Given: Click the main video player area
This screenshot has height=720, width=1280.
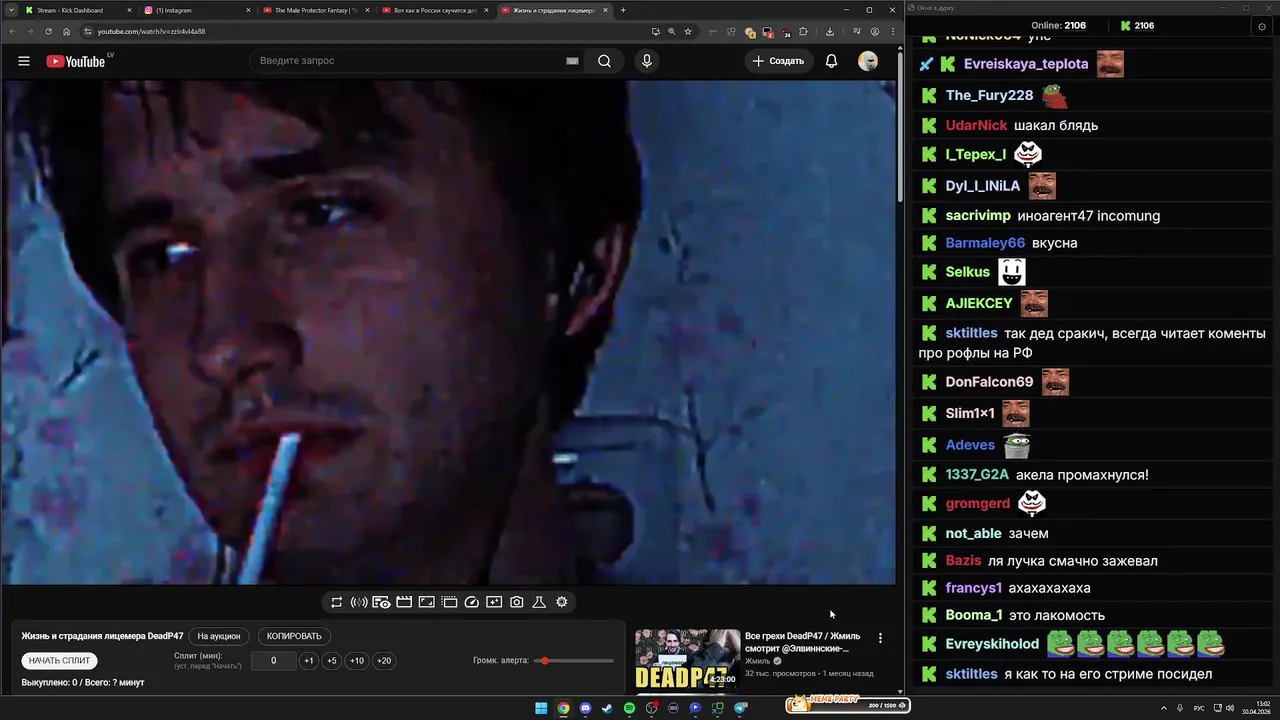Looking at the screenshot, I should click(448, 332).
